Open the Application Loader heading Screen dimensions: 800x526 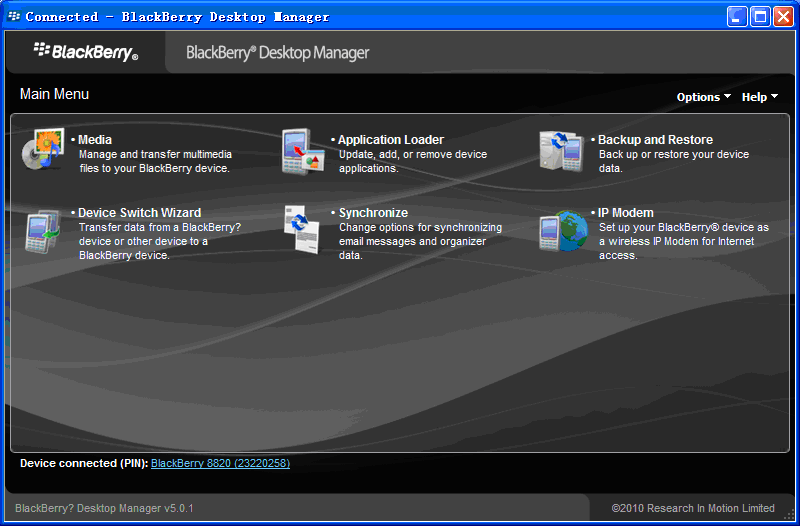click(391, 139)
